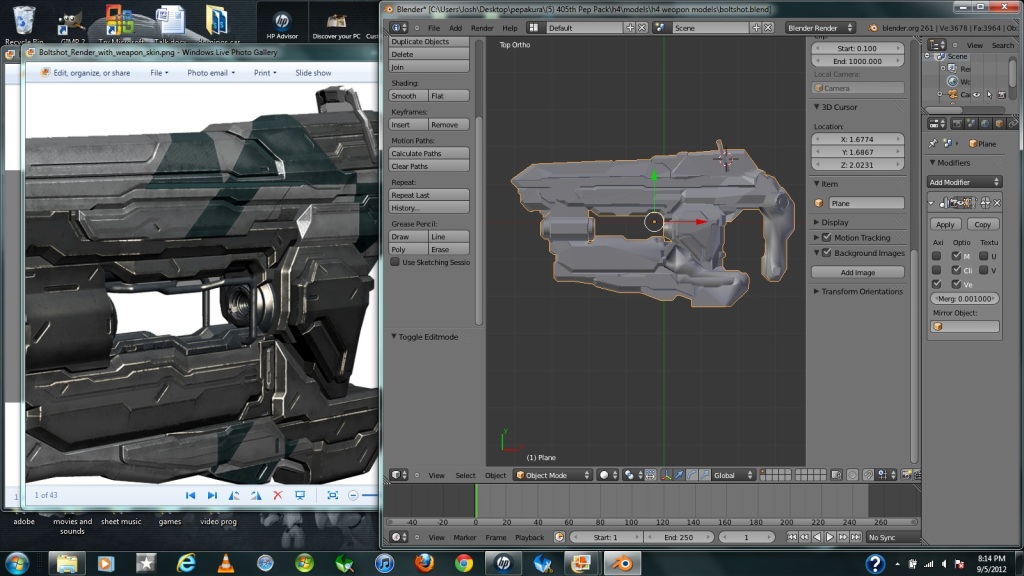Open the Object Mode dropdown
The width and height of the screenshot is (1024, 576).
552,475
